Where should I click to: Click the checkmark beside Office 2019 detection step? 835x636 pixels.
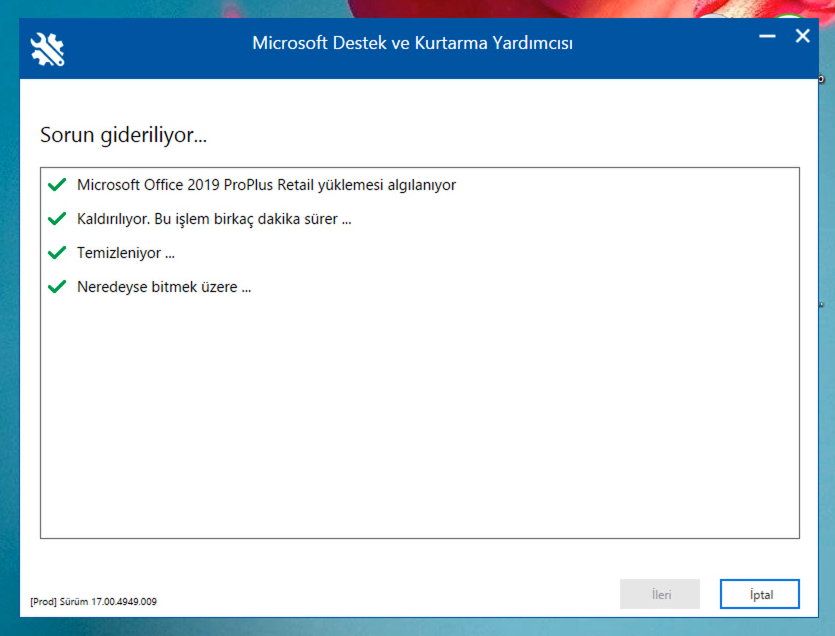57,185
